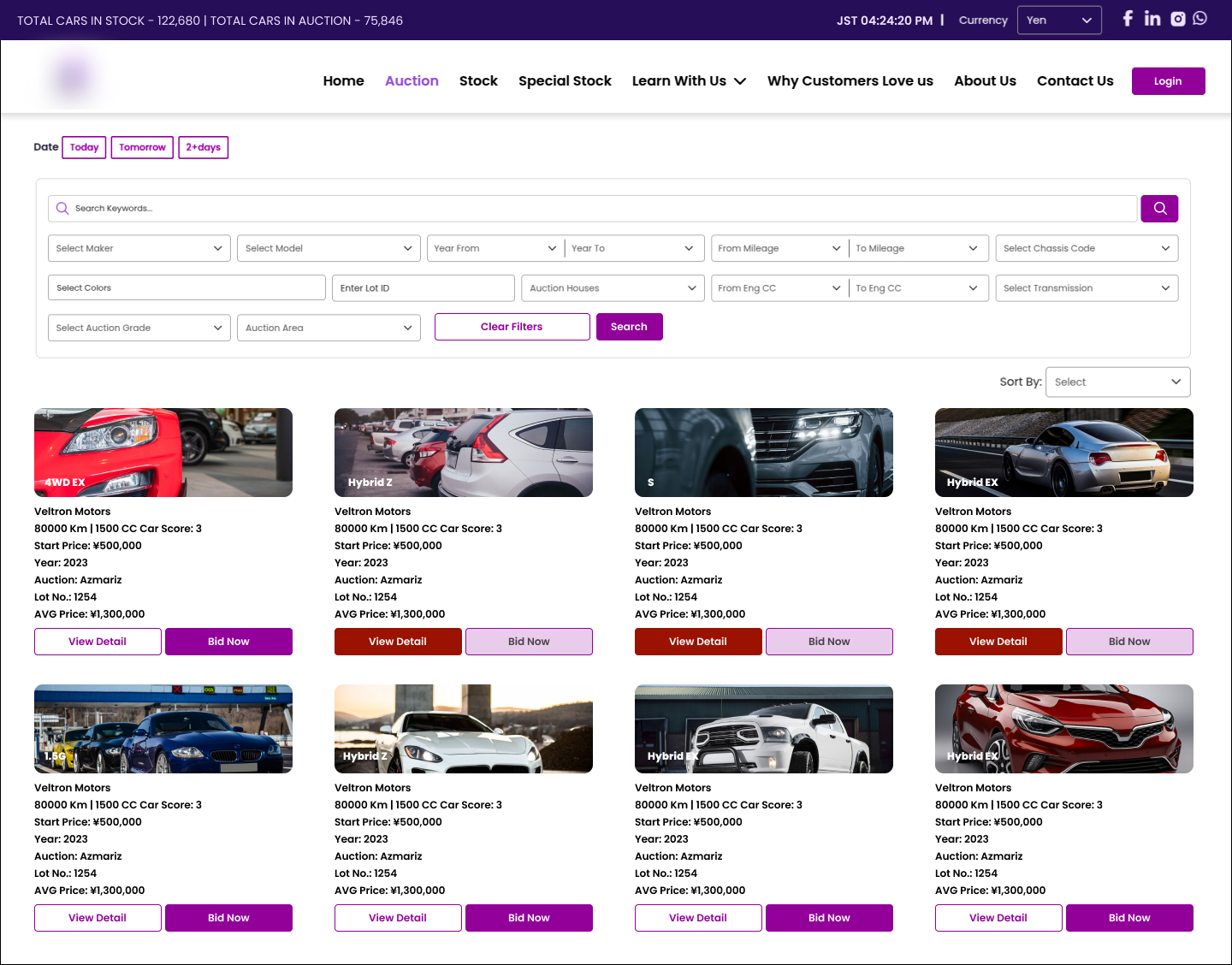Open the About Us menu item
This screenshot has height=965, width=1232.
pyautogui.click(x=985, y=80)
